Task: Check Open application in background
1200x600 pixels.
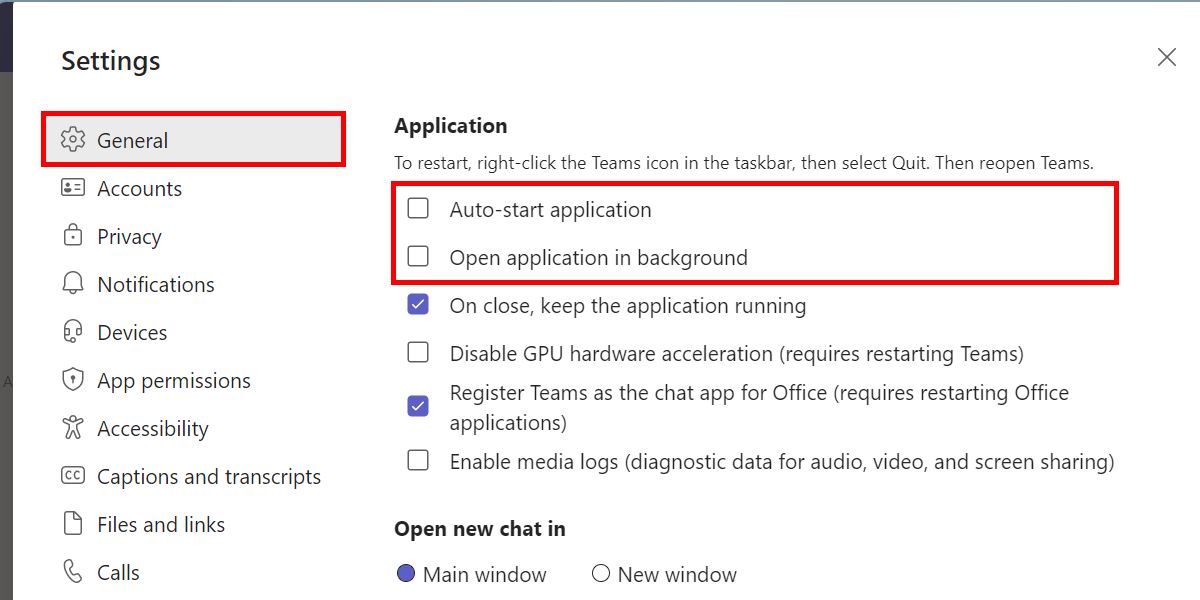Action: [x=417, y=256]
